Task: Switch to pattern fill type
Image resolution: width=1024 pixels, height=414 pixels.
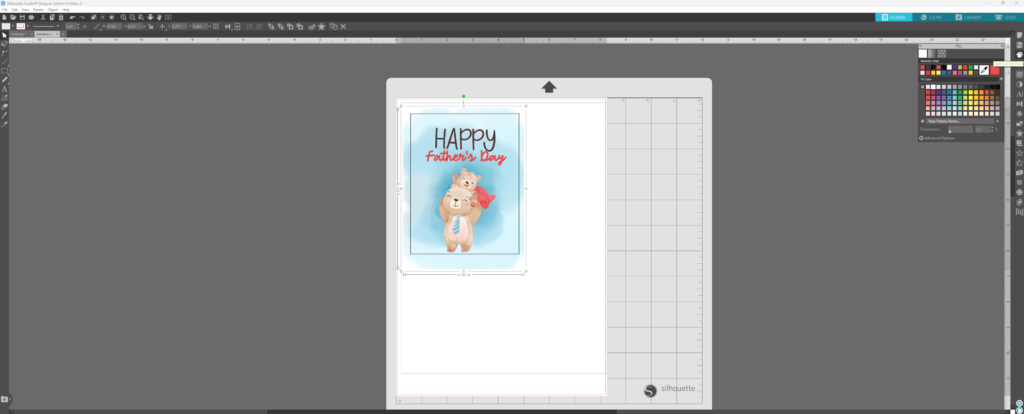Action: click(x=942, y=53)
